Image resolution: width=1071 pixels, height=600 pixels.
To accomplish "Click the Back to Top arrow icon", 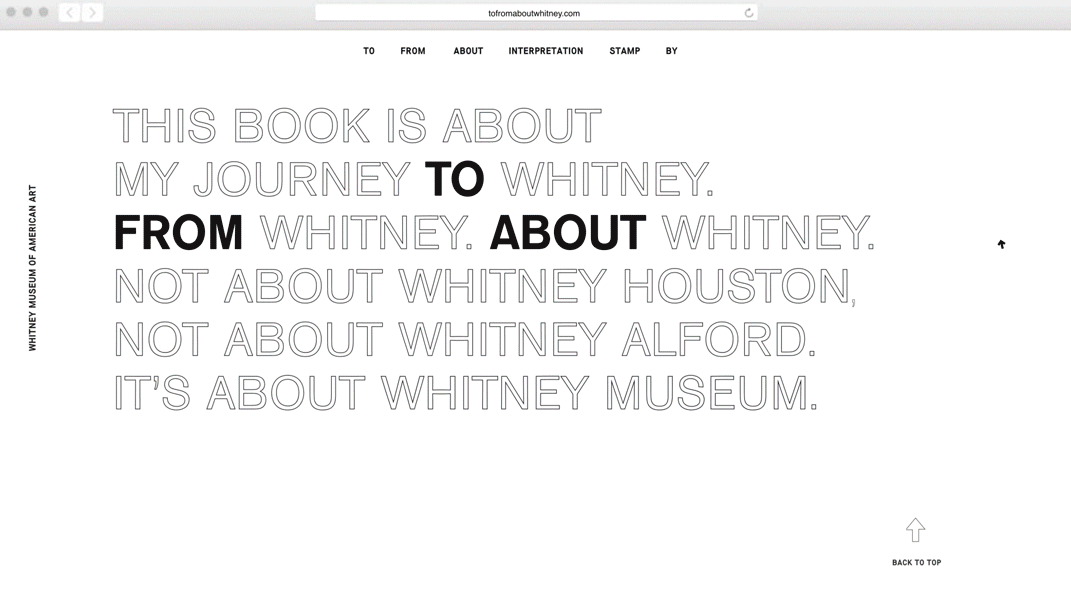I will pyautogui.click(x=915, y=530).
